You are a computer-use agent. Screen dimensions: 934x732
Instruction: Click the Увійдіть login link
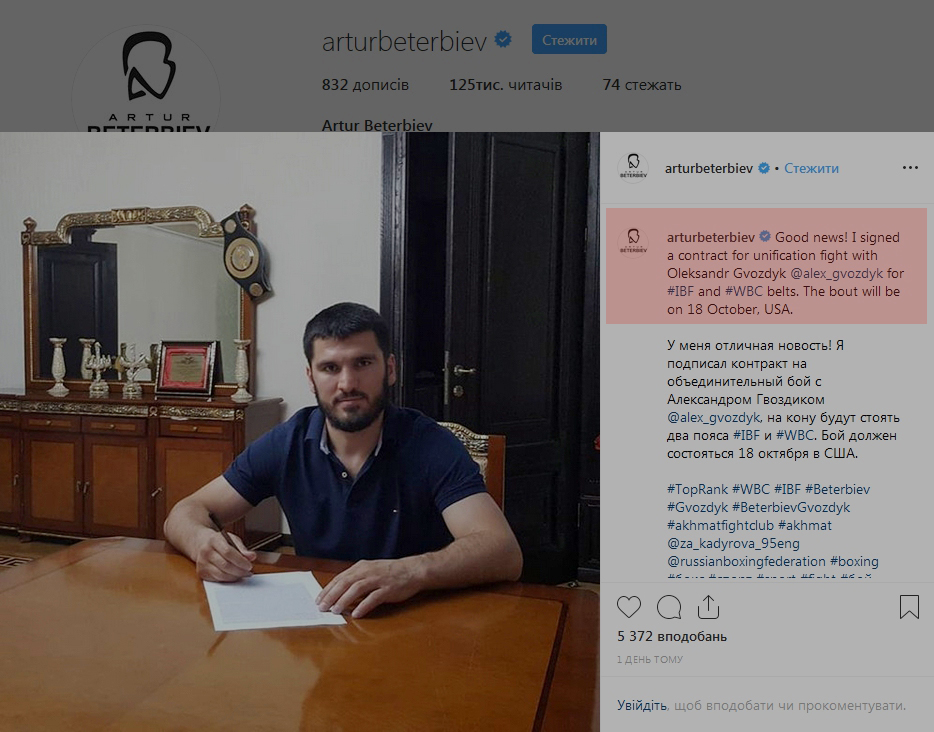pyautogui.click(x=642, y=706)
